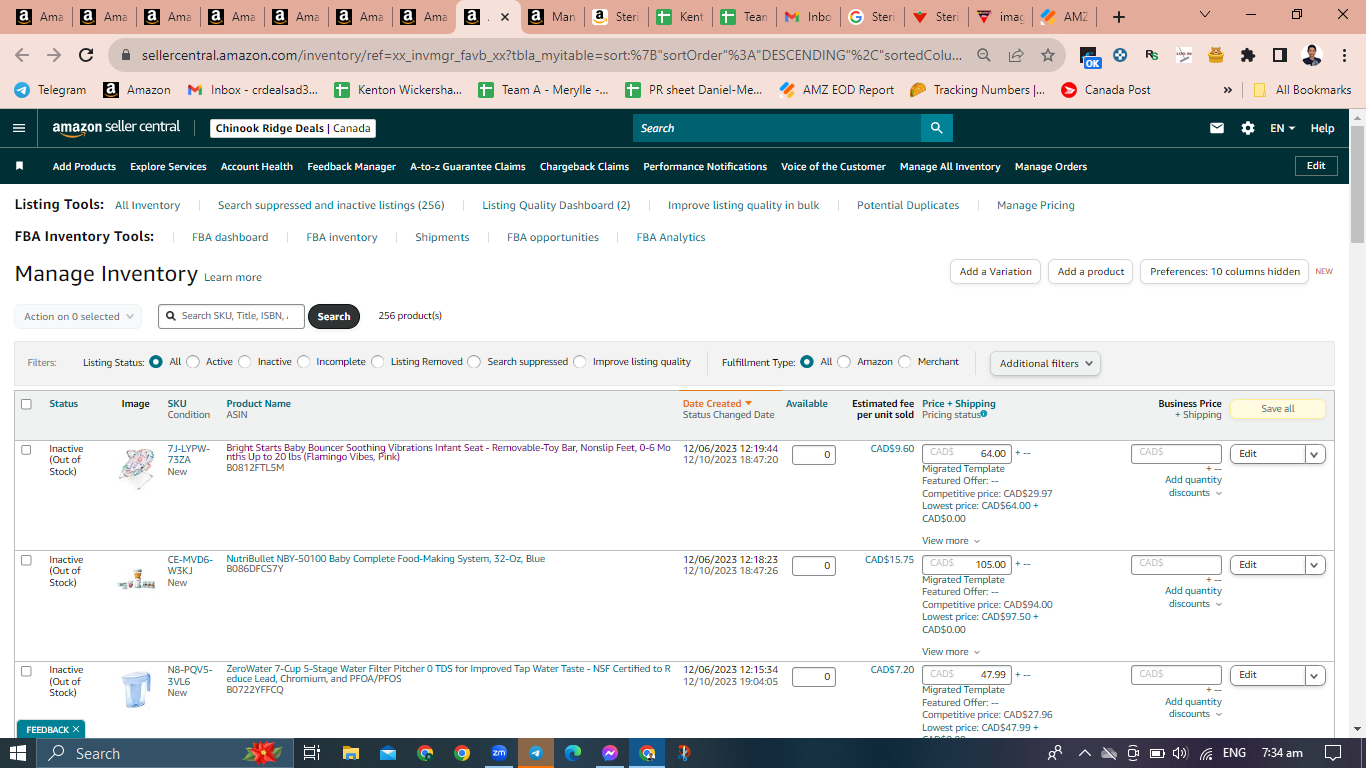Choose Incomplete listing status radio
Image resolution: width=1366 pixels, height=768 pixels.
(x=304, y=362)
